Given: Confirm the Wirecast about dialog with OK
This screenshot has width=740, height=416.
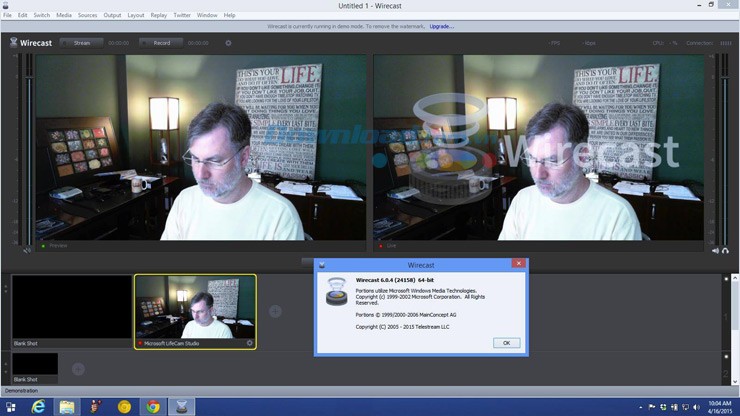Looking at the screenshot, I should click(506, 343).
